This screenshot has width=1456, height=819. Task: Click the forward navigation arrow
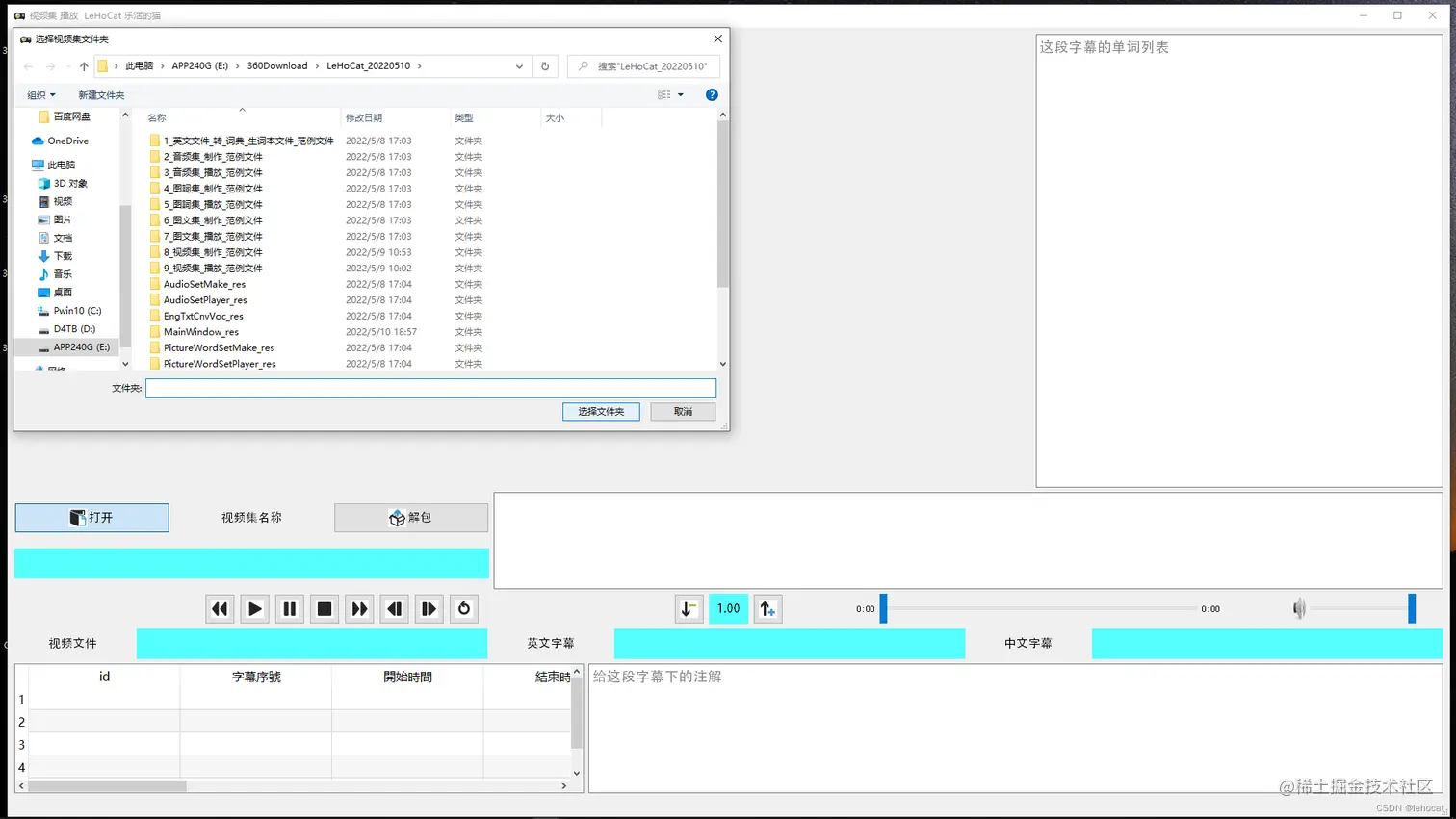point(50,66)
